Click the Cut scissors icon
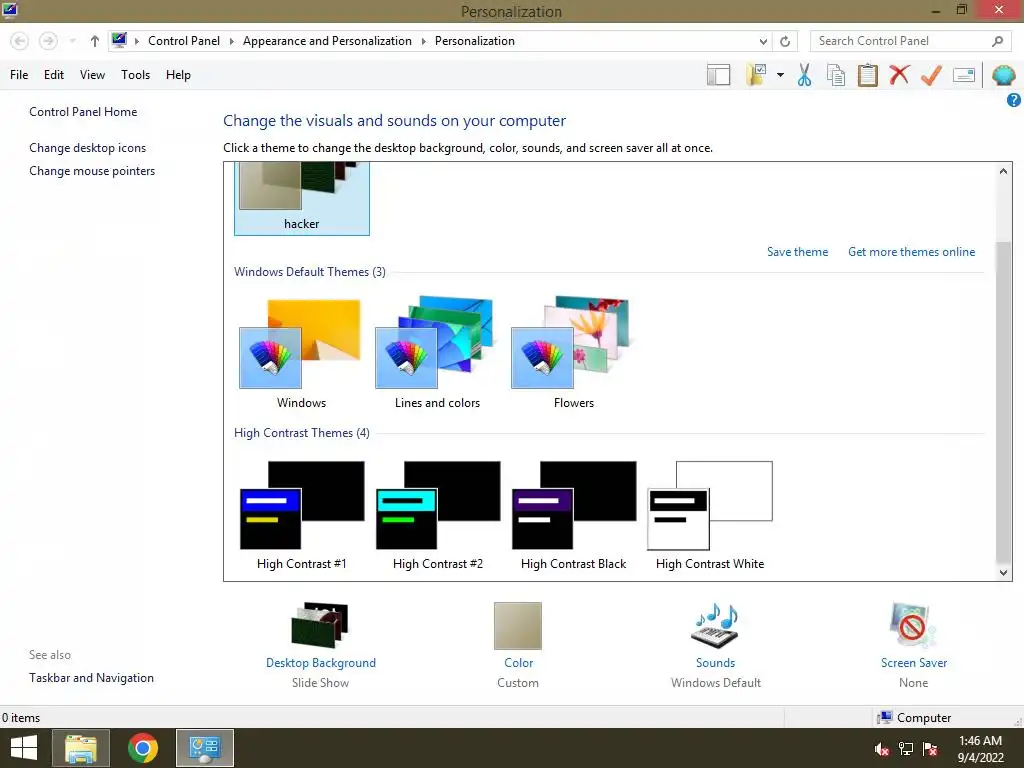 805,74
